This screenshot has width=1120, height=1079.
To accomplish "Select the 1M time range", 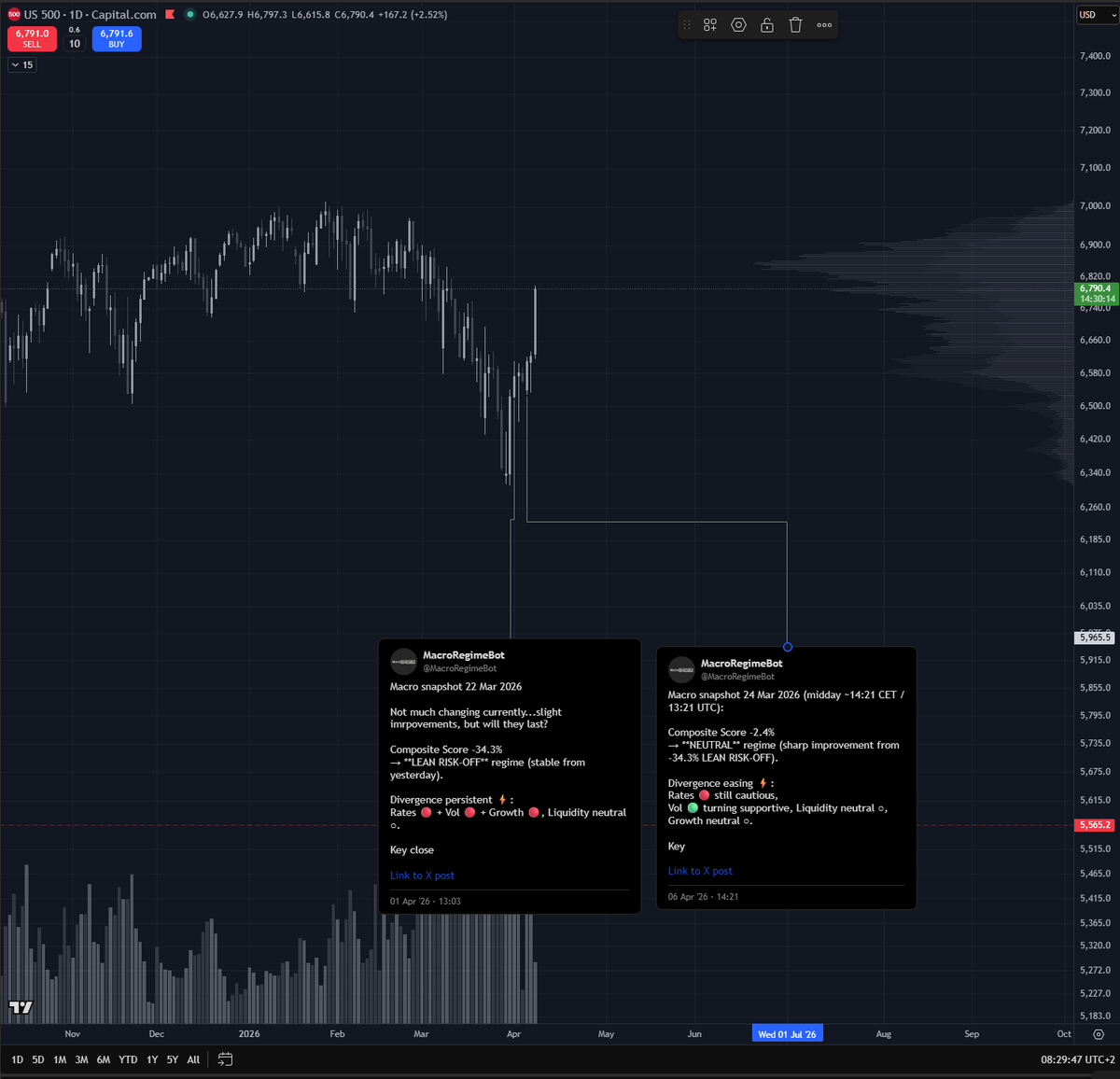I will 60,1059.
